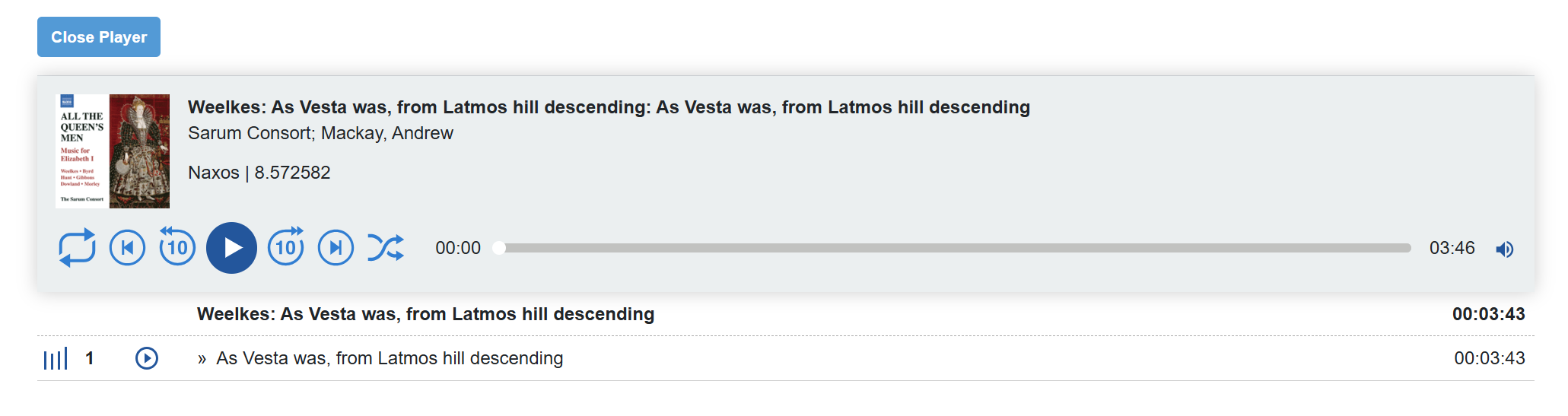Click the Weelkes work heading in track list

coord(425,314)
